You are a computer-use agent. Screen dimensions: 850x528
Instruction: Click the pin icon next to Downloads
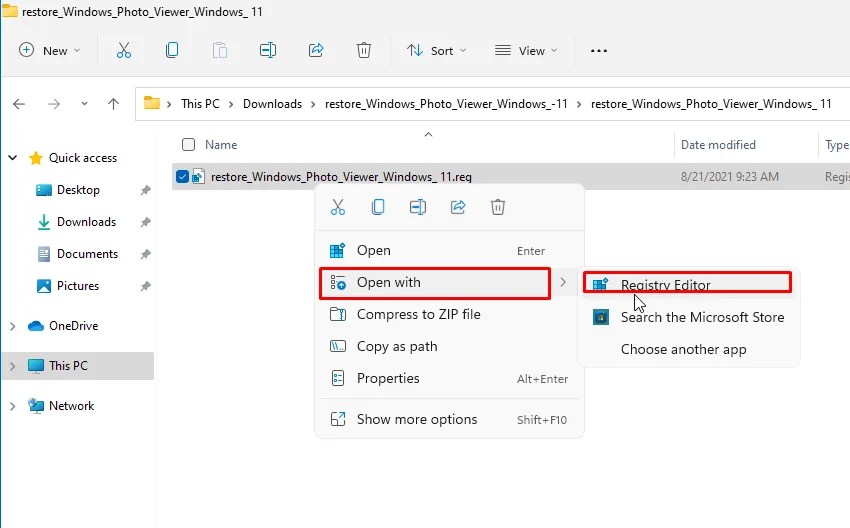(145, 222)
